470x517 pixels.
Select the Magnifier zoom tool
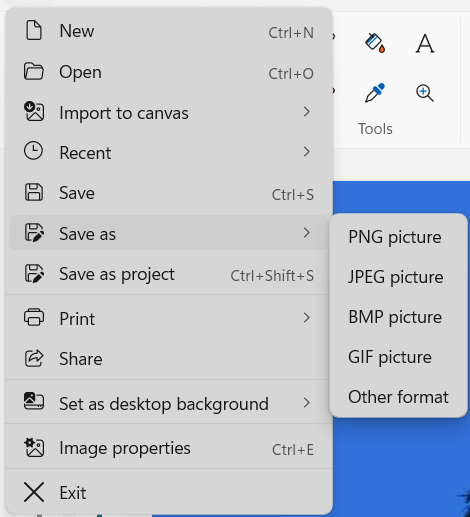(x=425, y=93)
